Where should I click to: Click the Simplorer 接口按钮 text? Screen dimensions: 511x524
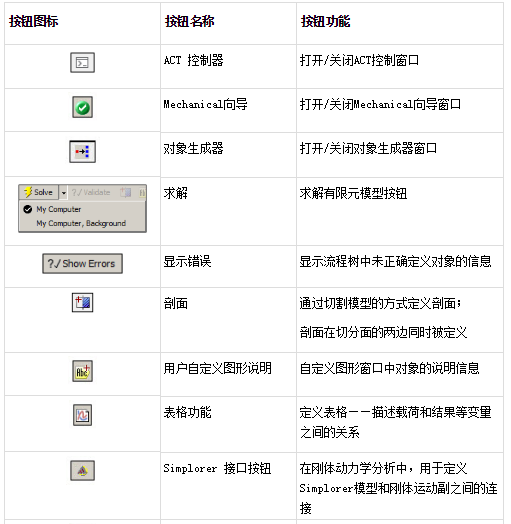click(217, 469)
